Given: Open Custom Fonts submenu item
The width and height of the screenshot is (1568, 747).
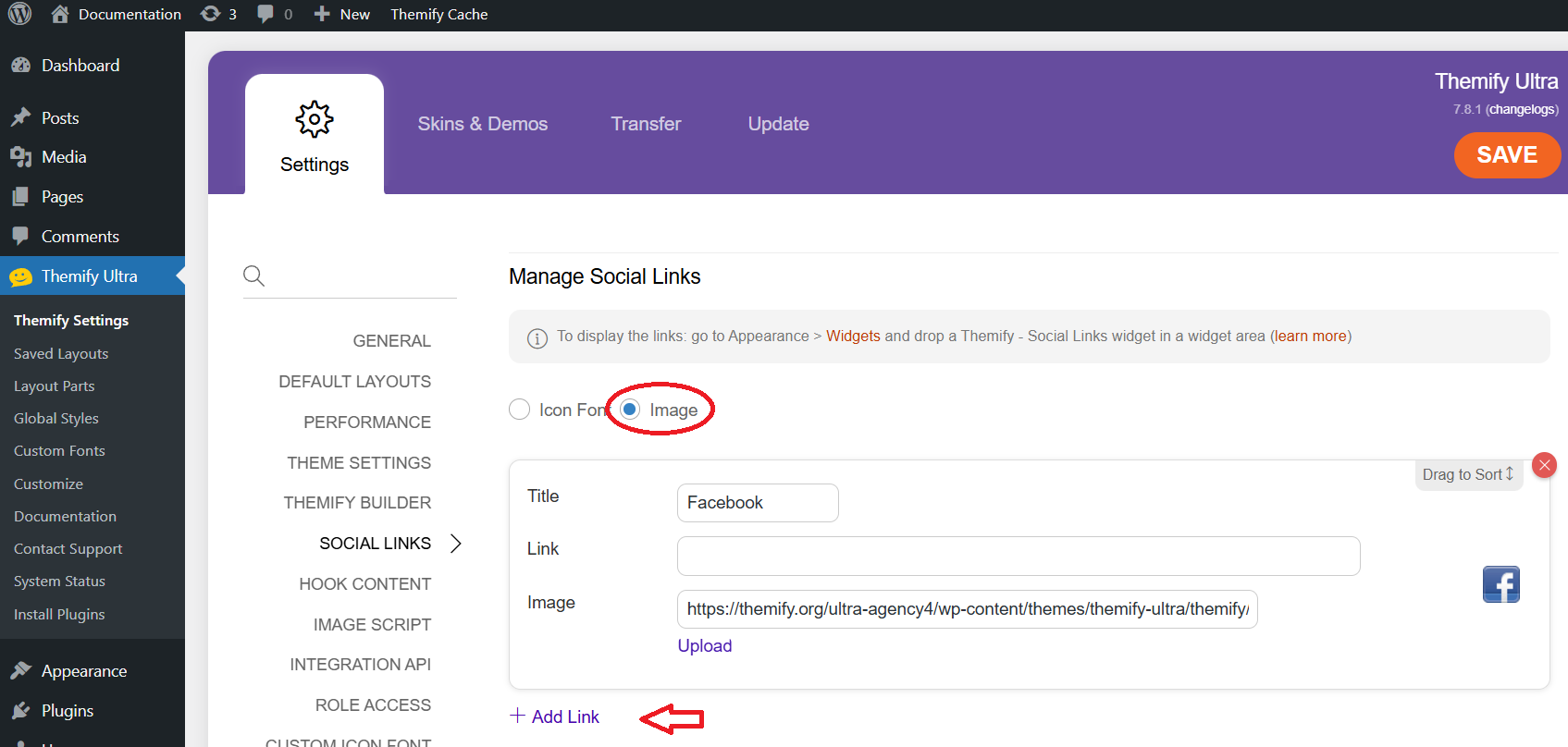Looking at the screenshot, I should coord(59,451).
